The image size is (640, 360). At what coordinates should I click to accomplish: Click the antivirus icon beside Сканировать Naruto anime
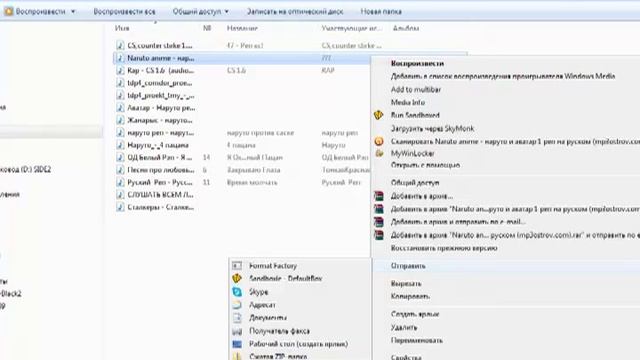[379, 141]
